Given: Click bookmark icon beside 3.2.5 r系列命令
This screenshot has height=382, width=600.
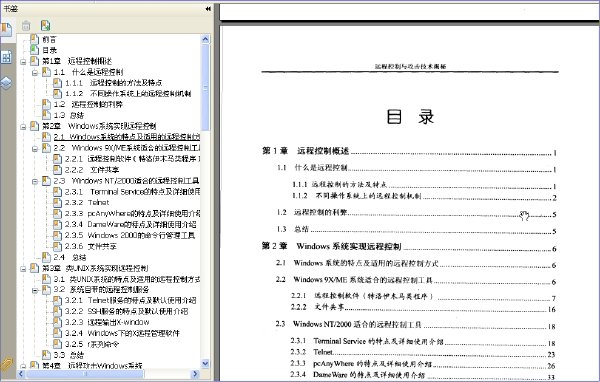Looking at the screenshot, I should (57, 344).
